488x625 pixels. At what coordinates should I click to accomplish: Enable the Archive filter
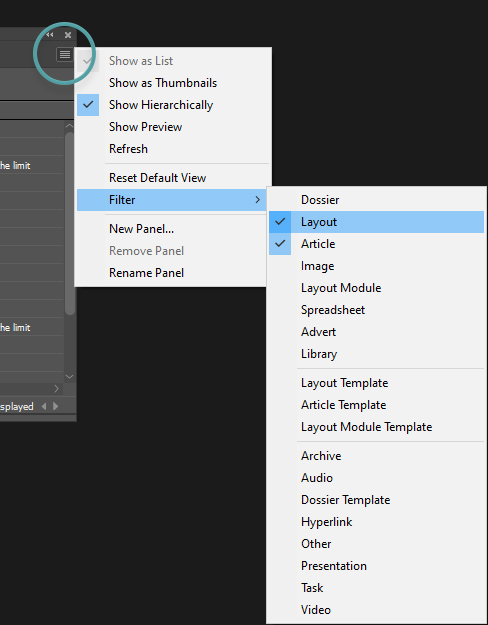pyautogui.click(x=376, y=456)
